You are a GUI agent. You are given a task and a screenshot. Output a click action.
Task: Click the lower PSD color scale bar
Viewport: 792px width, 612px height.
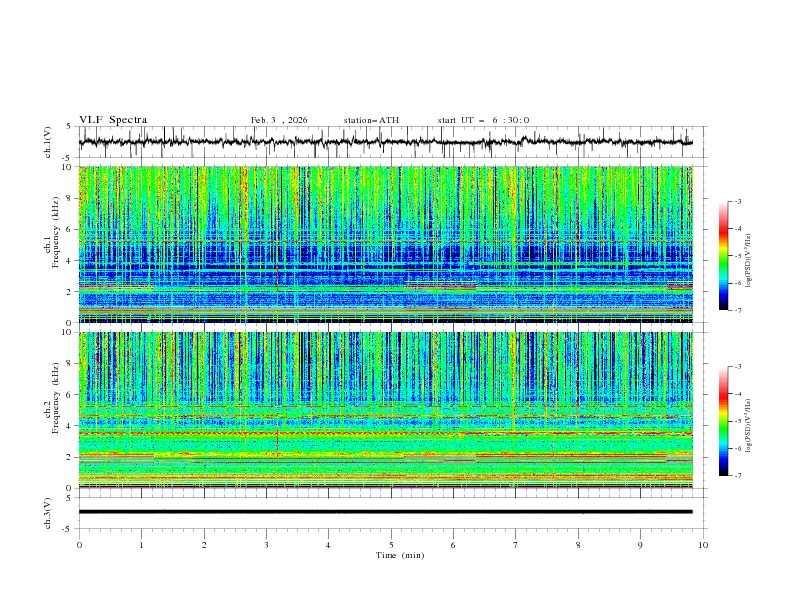(723, 421)
